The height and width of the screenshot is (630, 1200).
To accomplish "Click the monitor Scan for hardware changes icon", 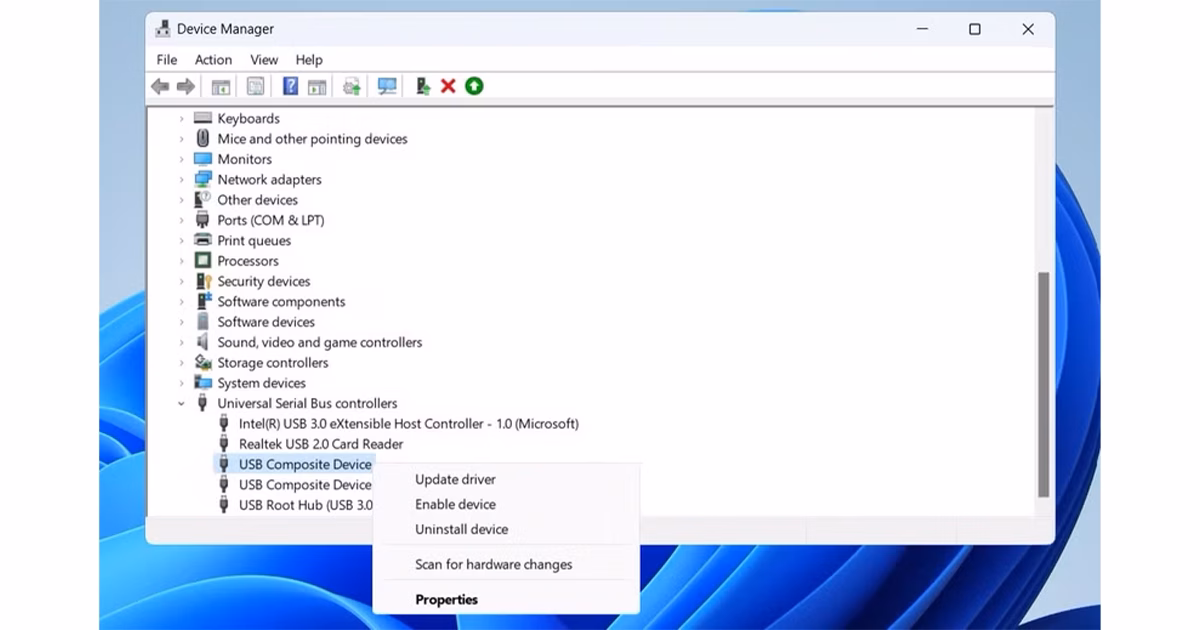I will click(387, 87).
